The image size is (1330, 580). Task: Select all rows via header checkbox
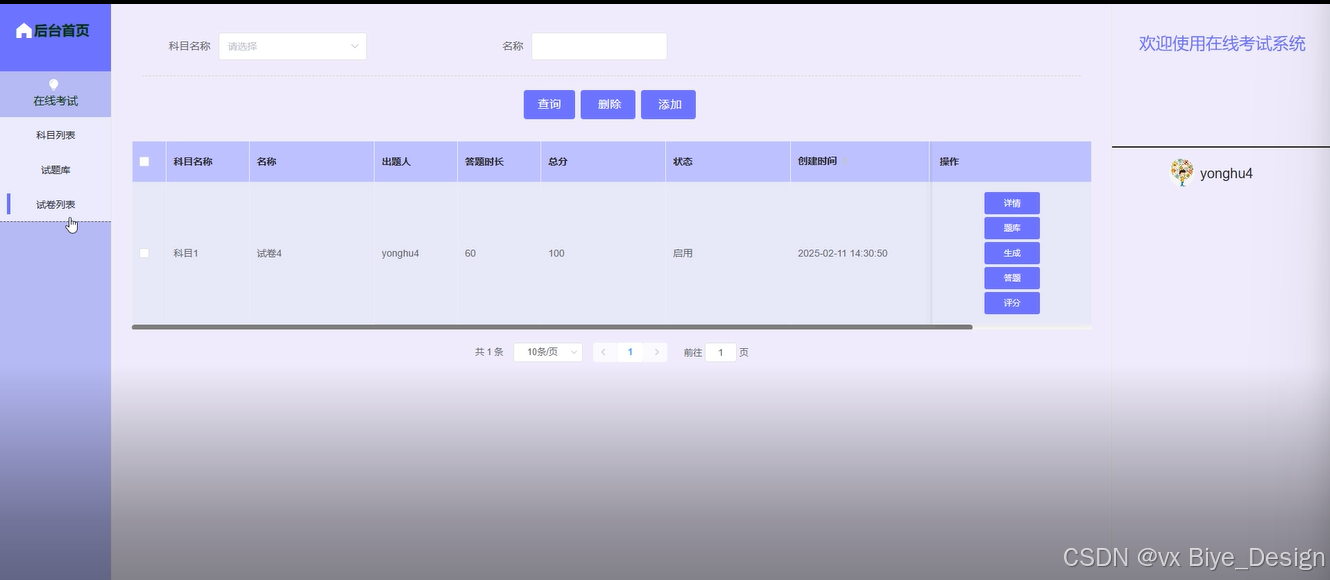click(x=144, y=161)
